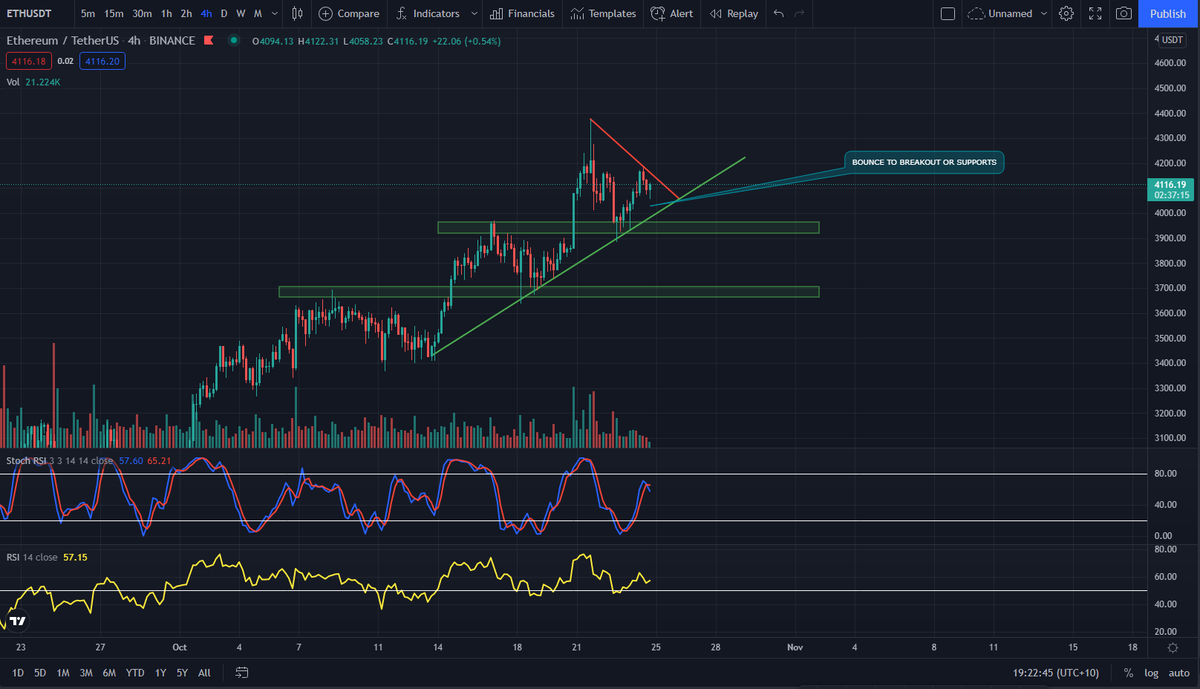1200x689 pixels.
Task: Select the Stoch RSI indicator legend
Action: (59, 460)
